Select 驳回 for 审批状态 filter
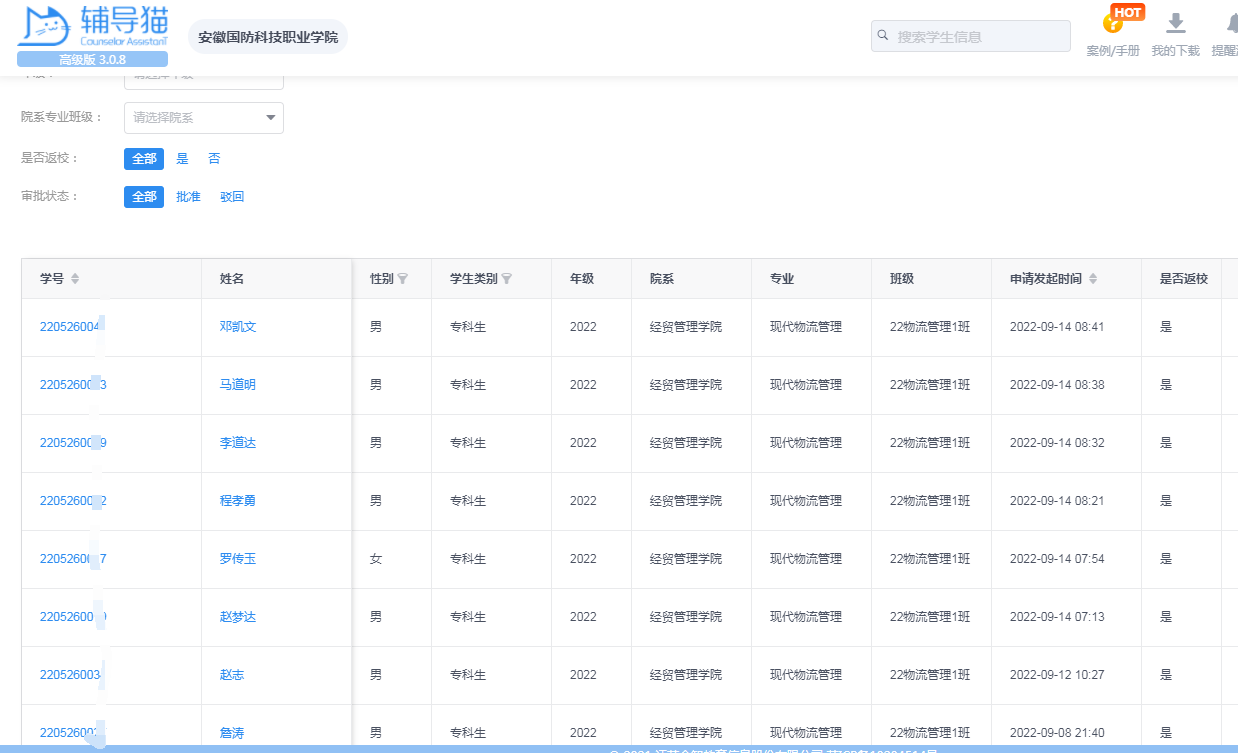This screenshot has height=753, width=1238. coord(232,197)
